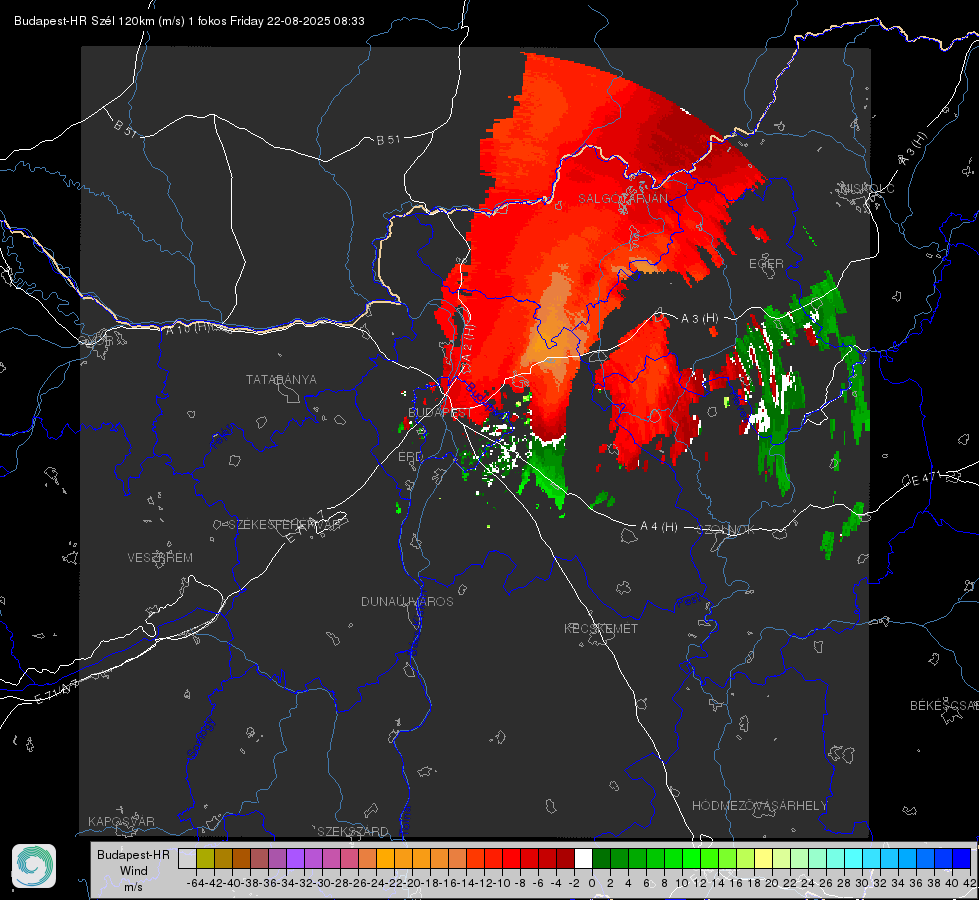Select the MISKOLC city label

pos(867,189)
